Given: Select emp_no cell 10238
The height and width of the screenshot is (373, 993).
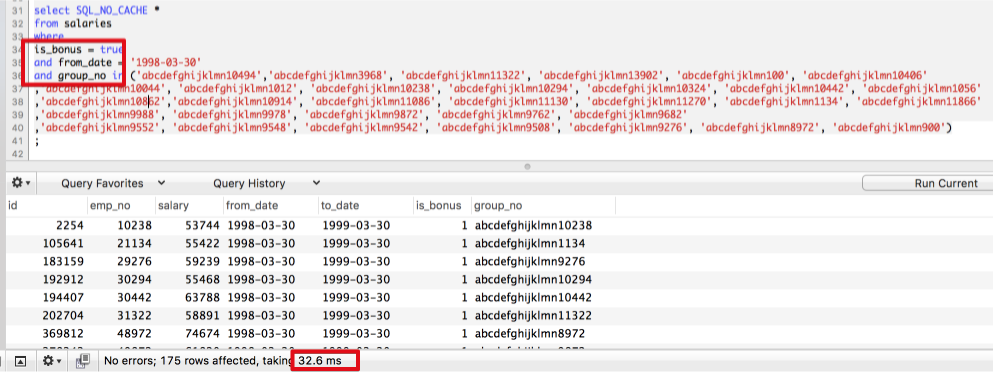Looking at the screenshot, I should tap(134, 225).
